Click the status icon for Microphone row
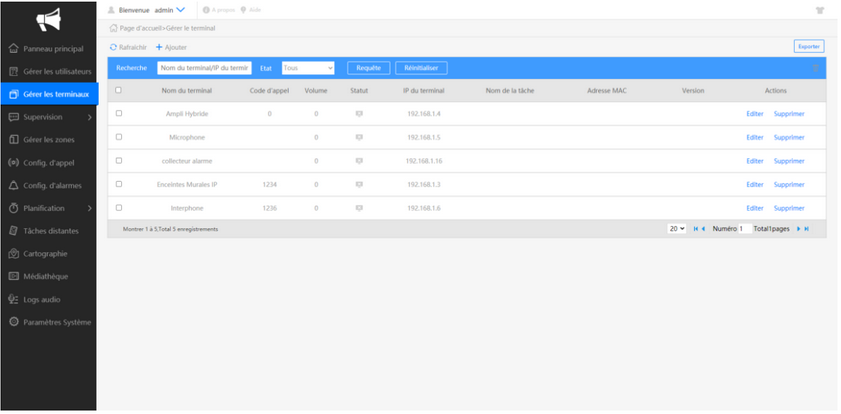841x414 pixels. 359,137
